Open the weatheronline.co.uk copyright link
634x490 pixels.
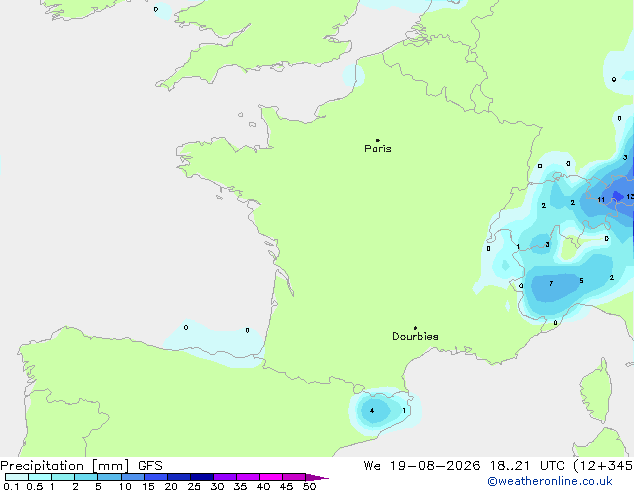550,481
